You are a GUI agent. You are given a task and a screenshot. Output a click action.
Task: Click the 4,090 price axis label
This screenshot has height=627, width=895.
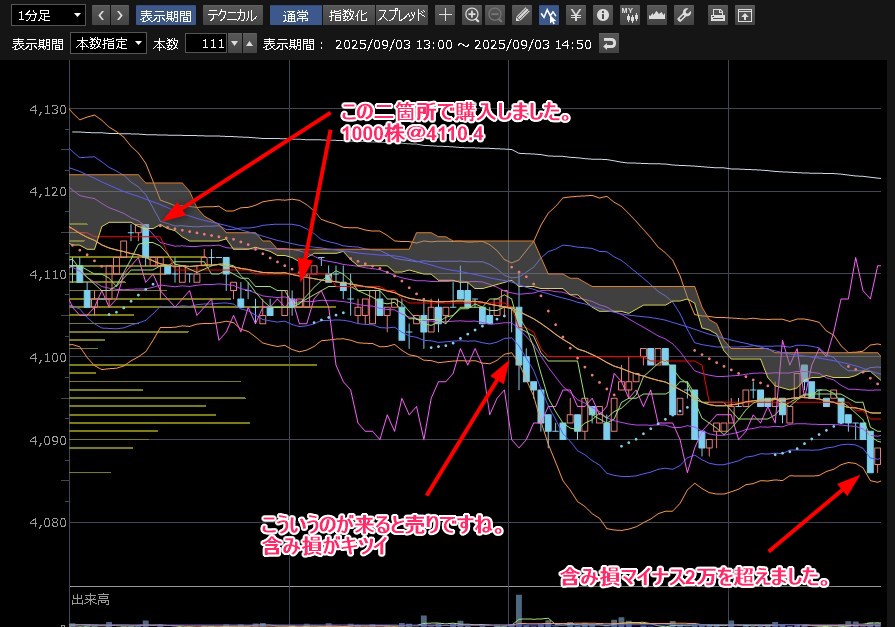(48, 440)
